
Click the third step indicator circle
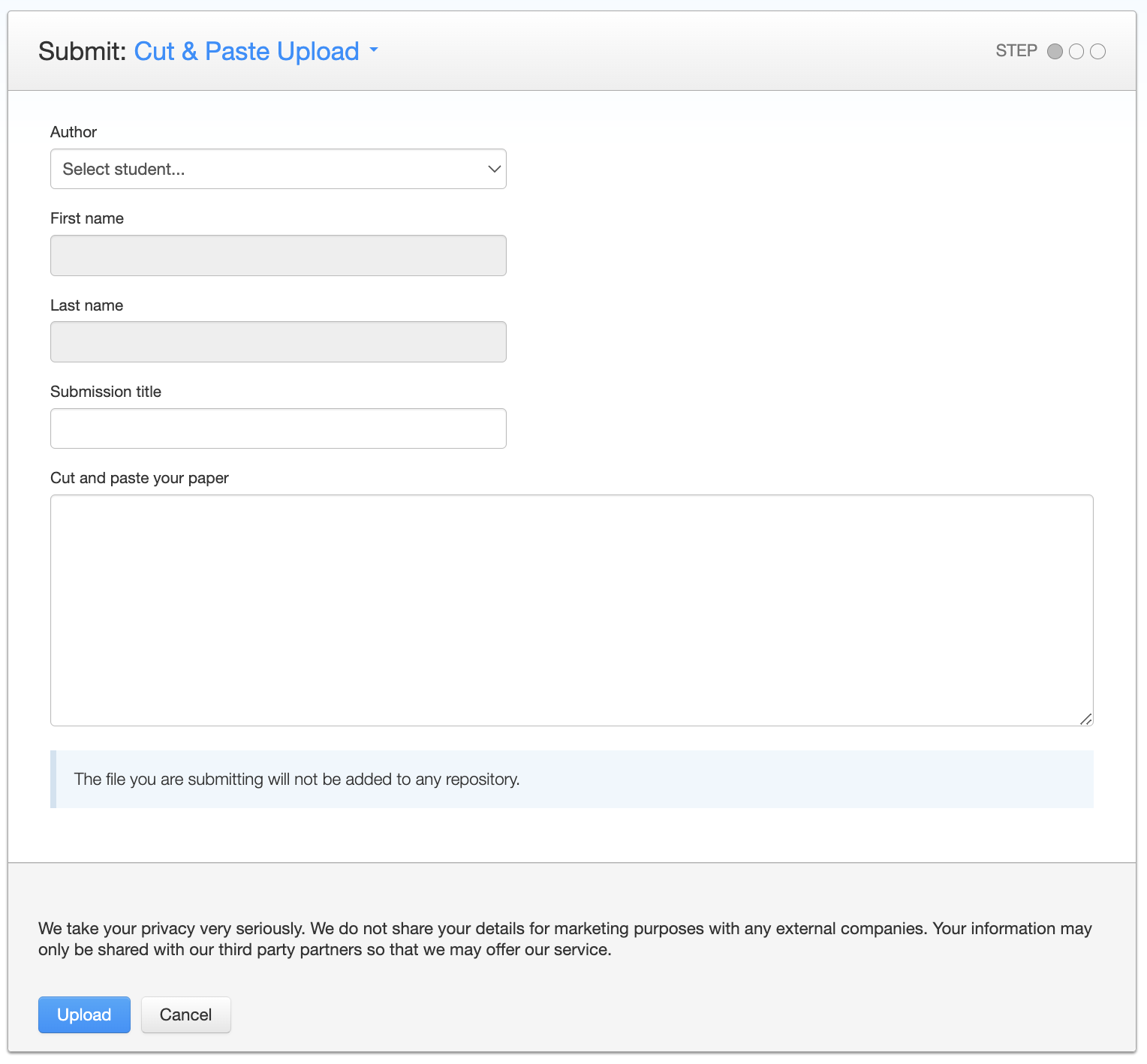[1097, 51]
